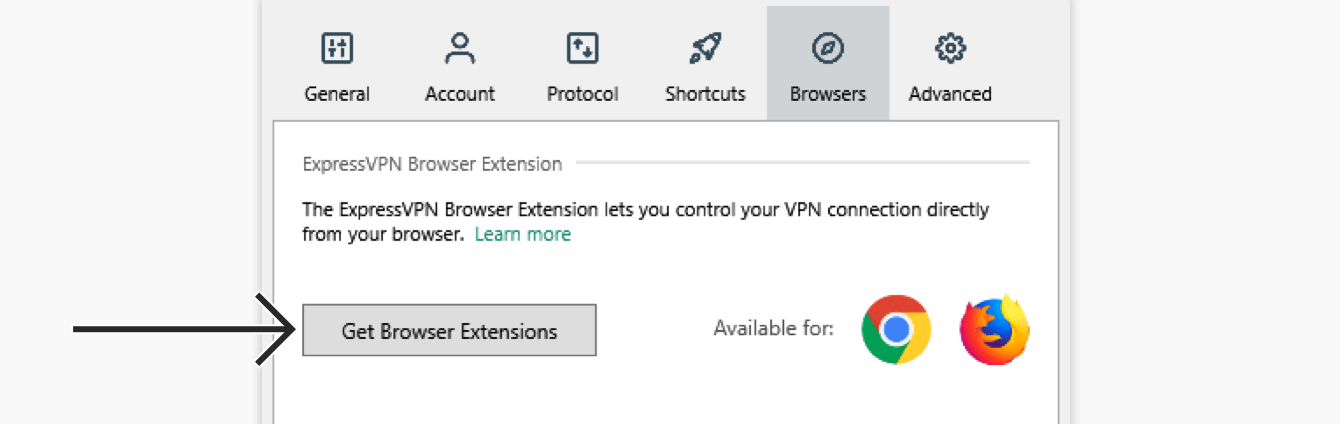The width and height of the screenshot is (1340, 424).
Task: Choose the Shortcuts rocket icon
Action: [705, 47]
